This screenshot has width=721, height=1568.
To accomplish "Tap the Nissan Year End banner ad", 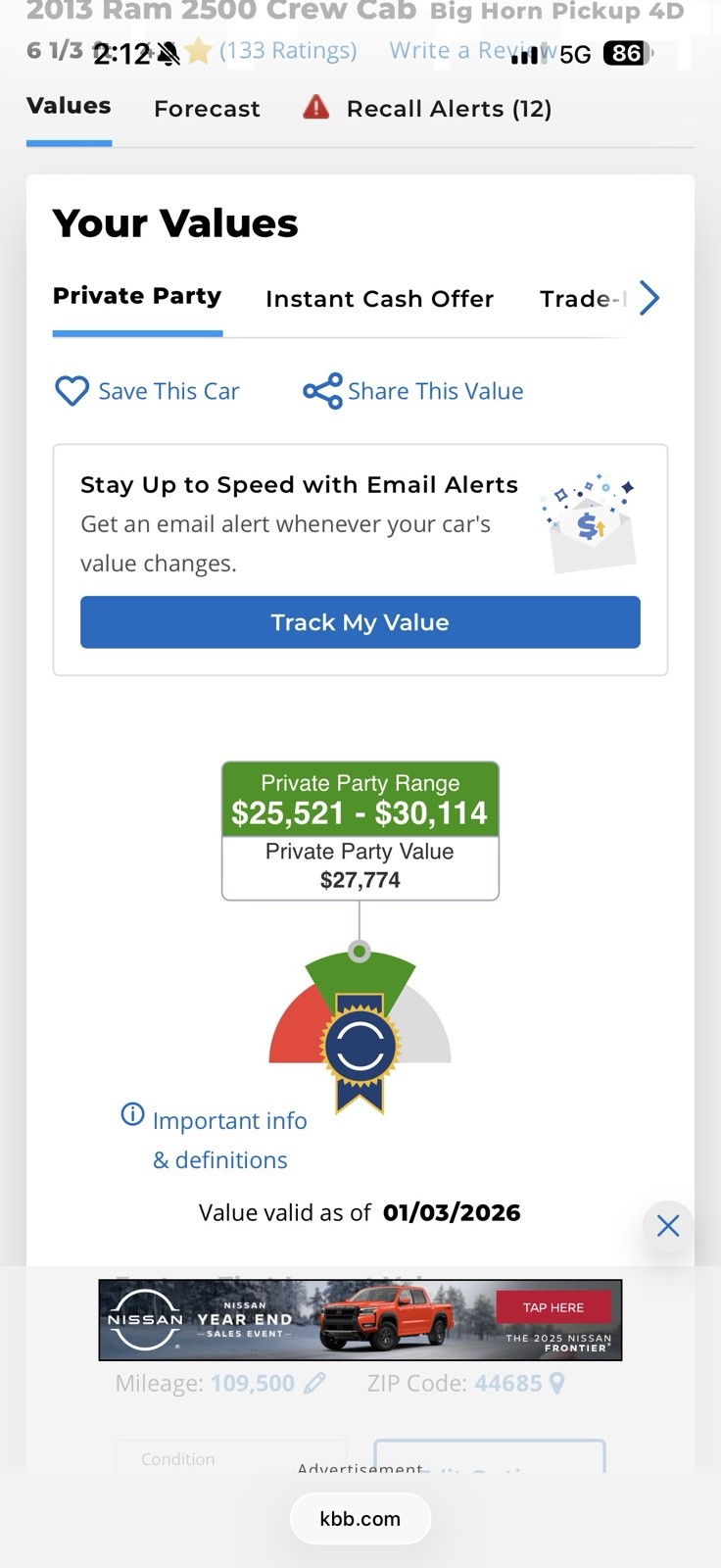I will pyautogui.click(x=360, y=1319).
